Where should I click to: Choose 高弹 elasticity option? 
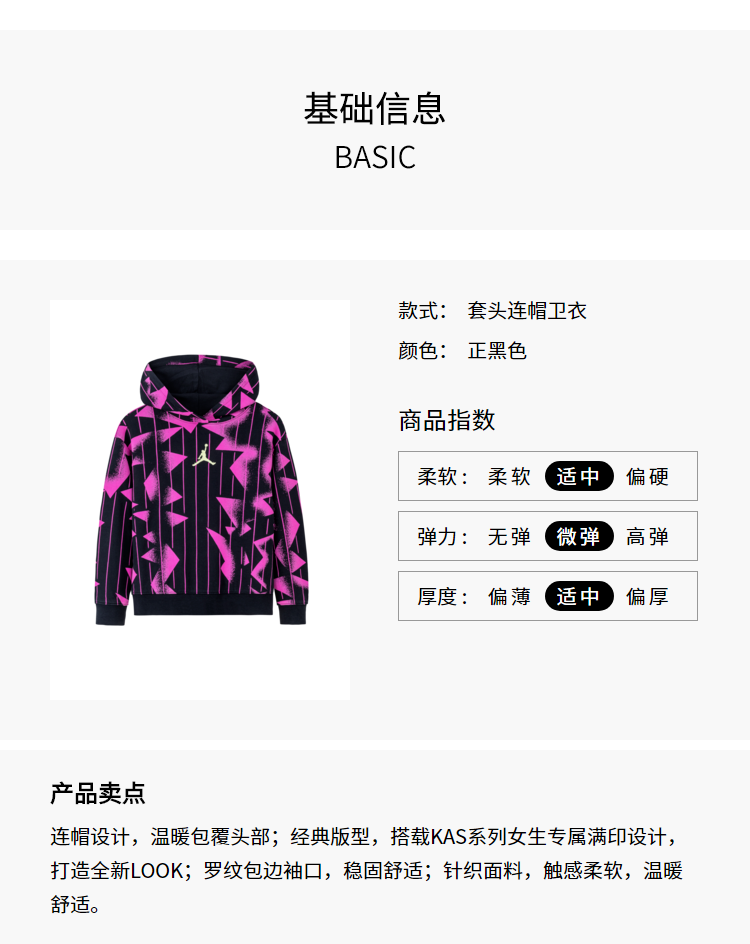click(647, 536)
